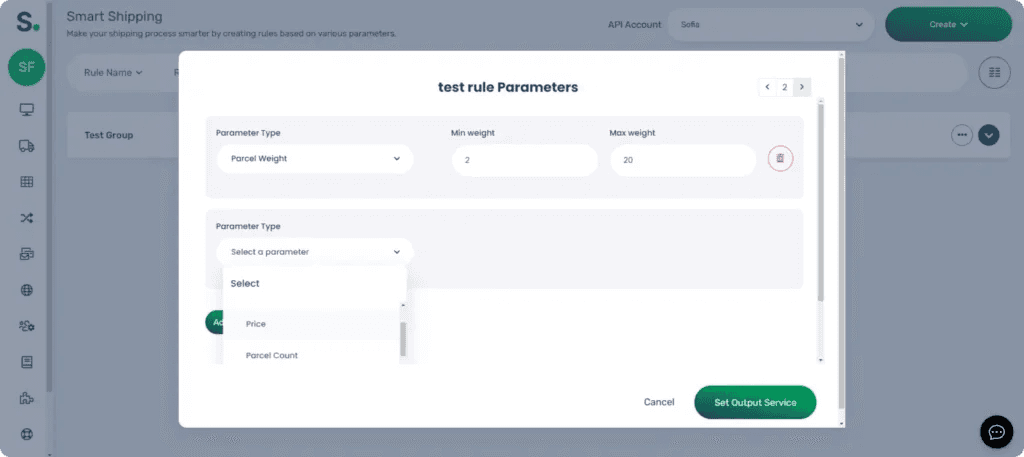
Task: Click the Min weight input field
Action: 524,159
